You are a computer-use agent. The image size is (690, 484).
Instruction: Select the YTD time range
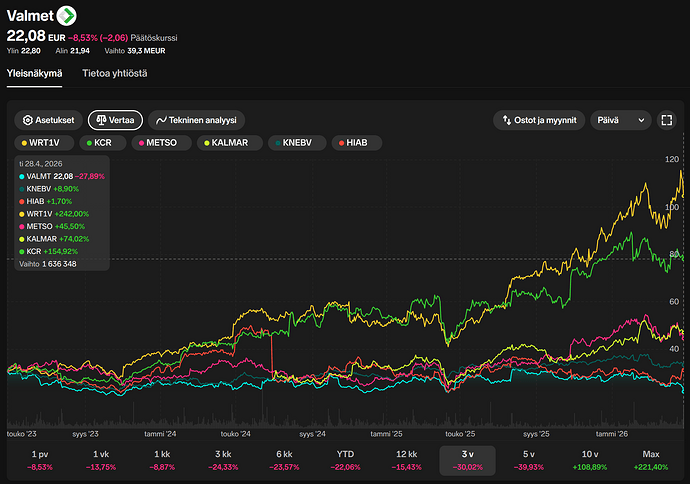(345, 460)
